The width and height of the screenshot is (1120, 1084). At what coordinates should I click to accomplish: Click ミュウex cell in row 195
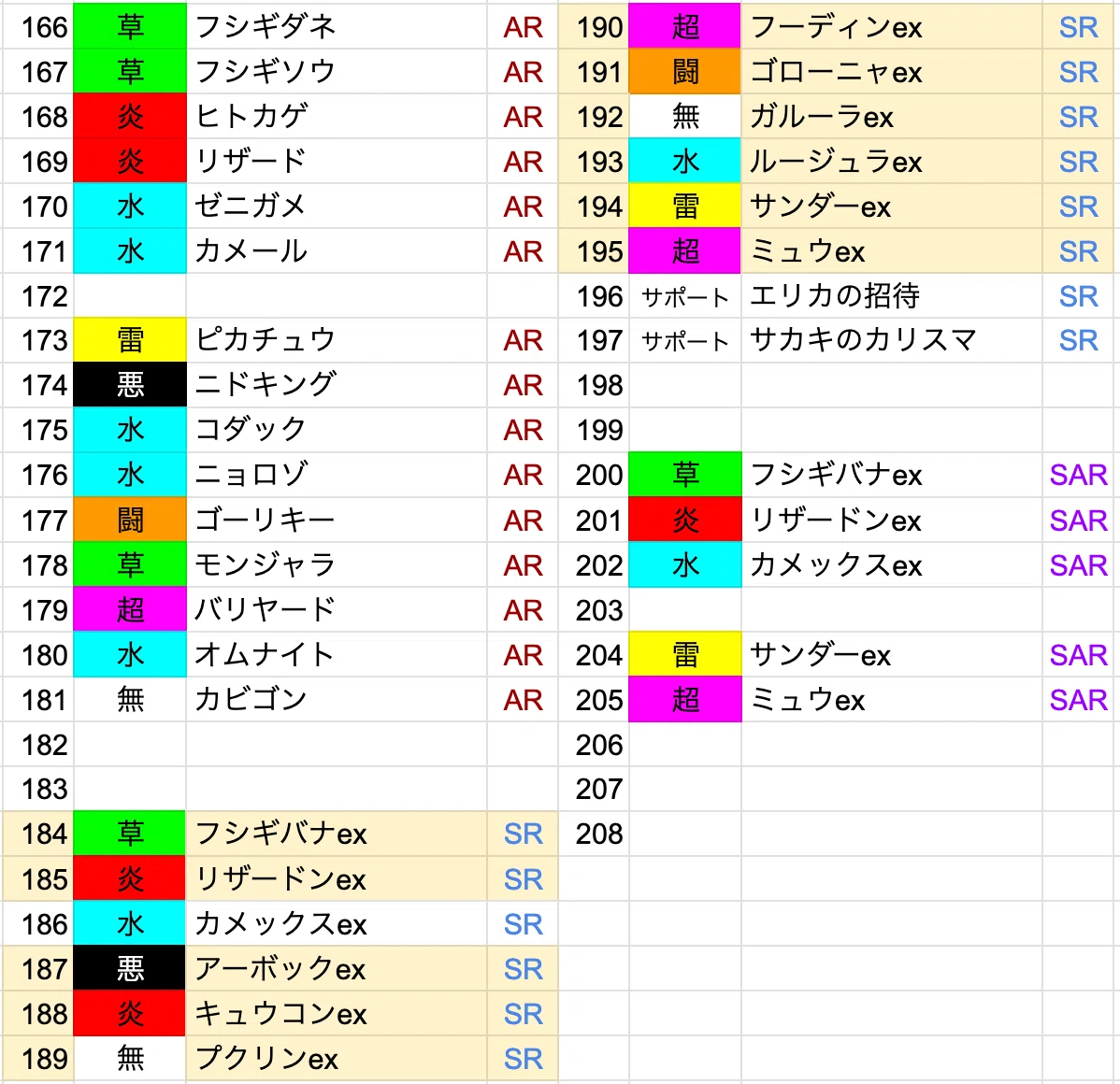pyautogui.click(x=892, y=251)
